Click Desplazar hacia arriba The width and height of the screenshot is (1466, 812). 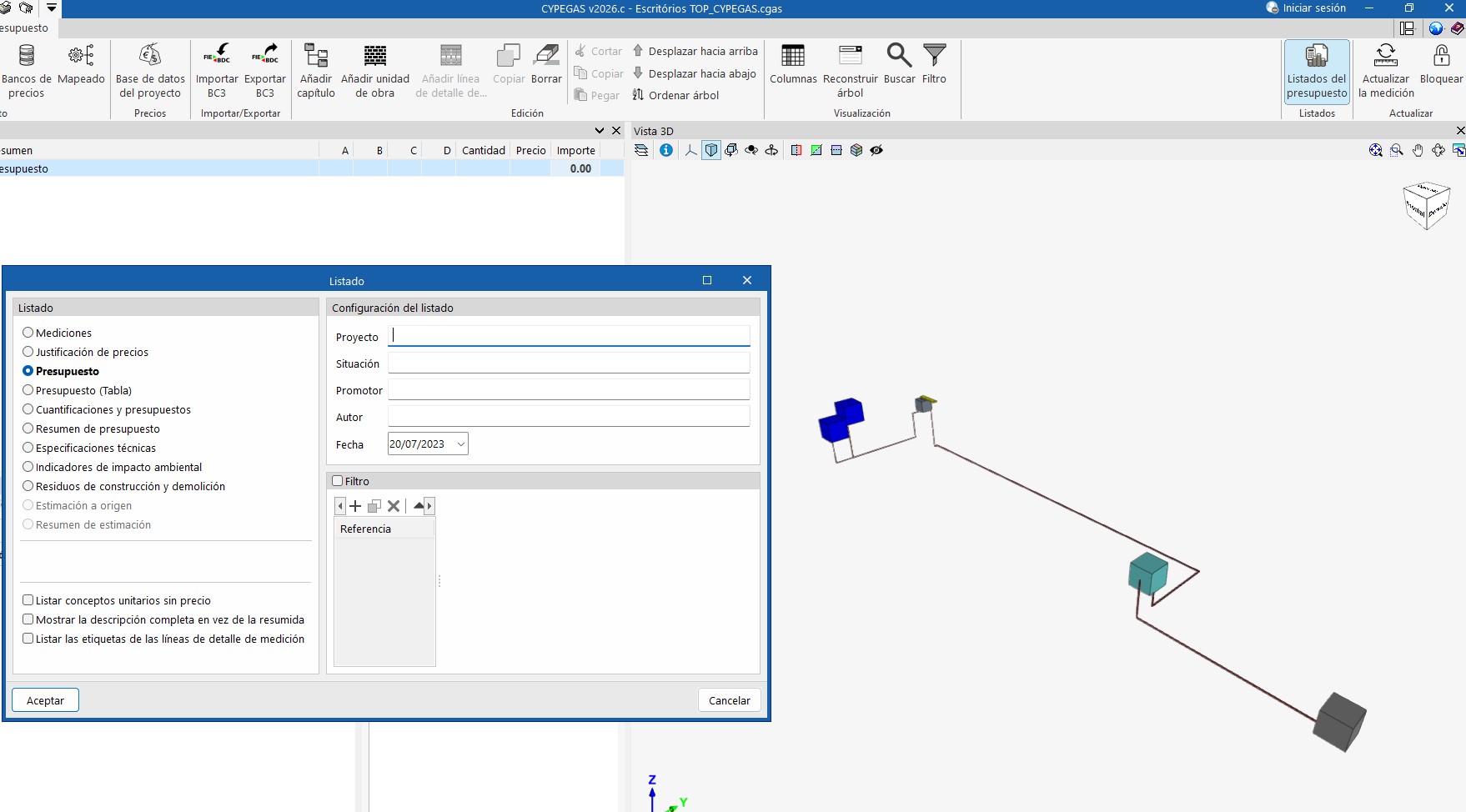pos(695,51)
